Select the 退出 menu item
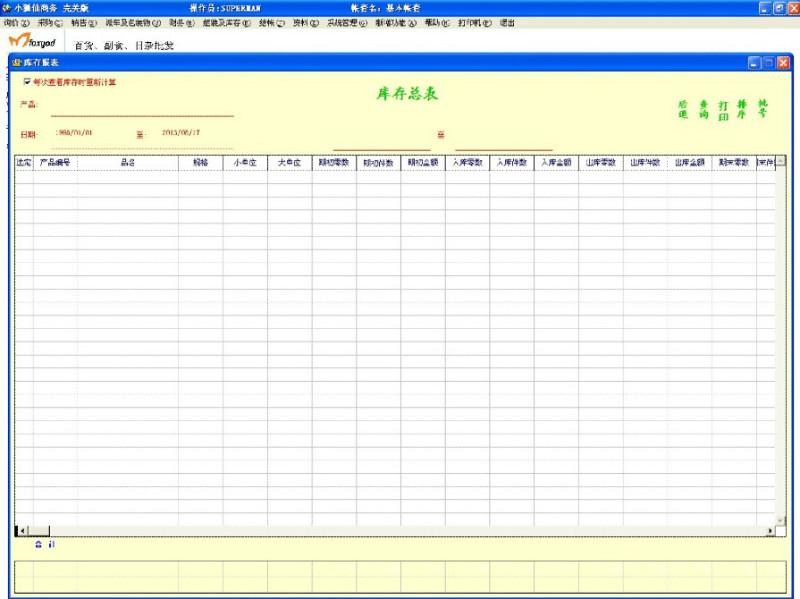Image resolution: width=800 pixels, height=599 pixels. click(x=507, y=22)
